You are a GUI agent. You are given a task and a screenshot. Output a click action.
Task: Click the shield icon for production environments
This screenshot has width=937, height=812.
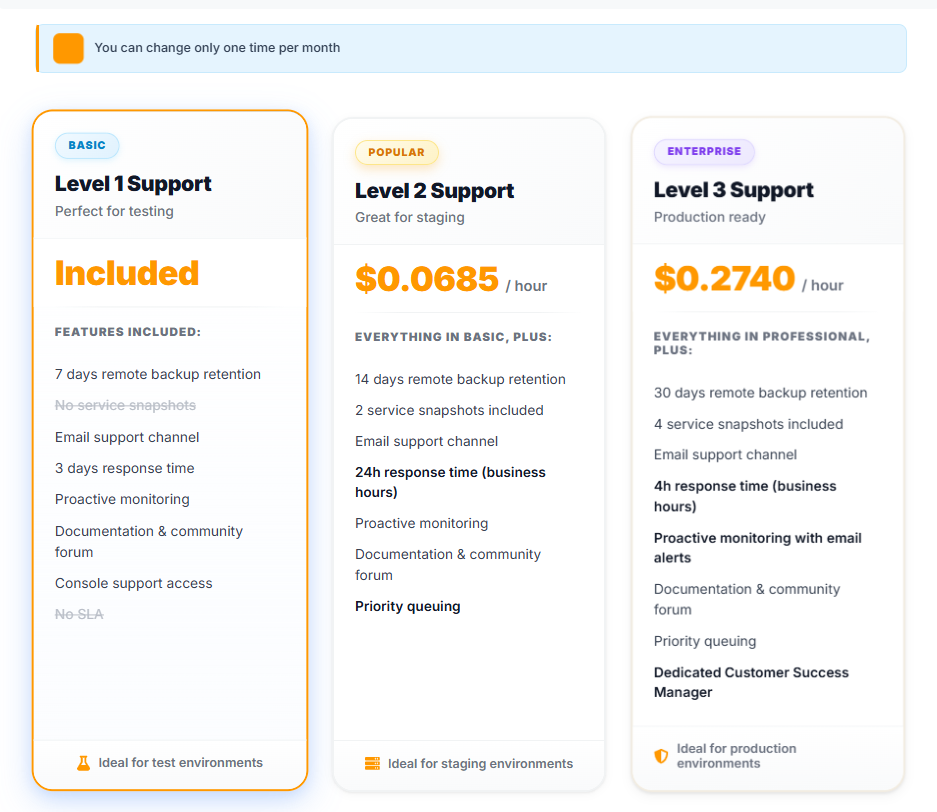point(661,756)
